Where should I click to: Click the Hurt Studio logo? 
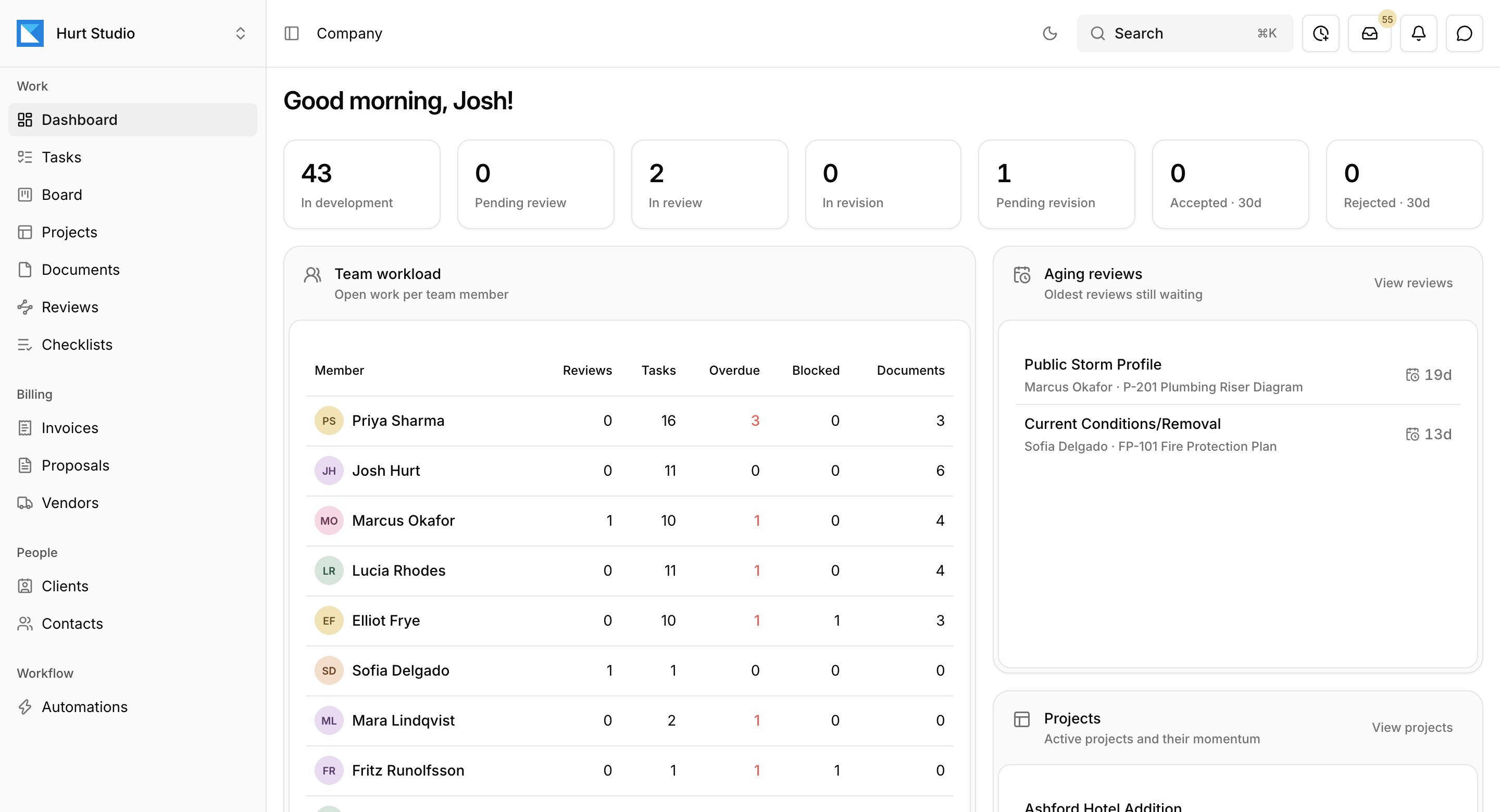tap(30, 33)
